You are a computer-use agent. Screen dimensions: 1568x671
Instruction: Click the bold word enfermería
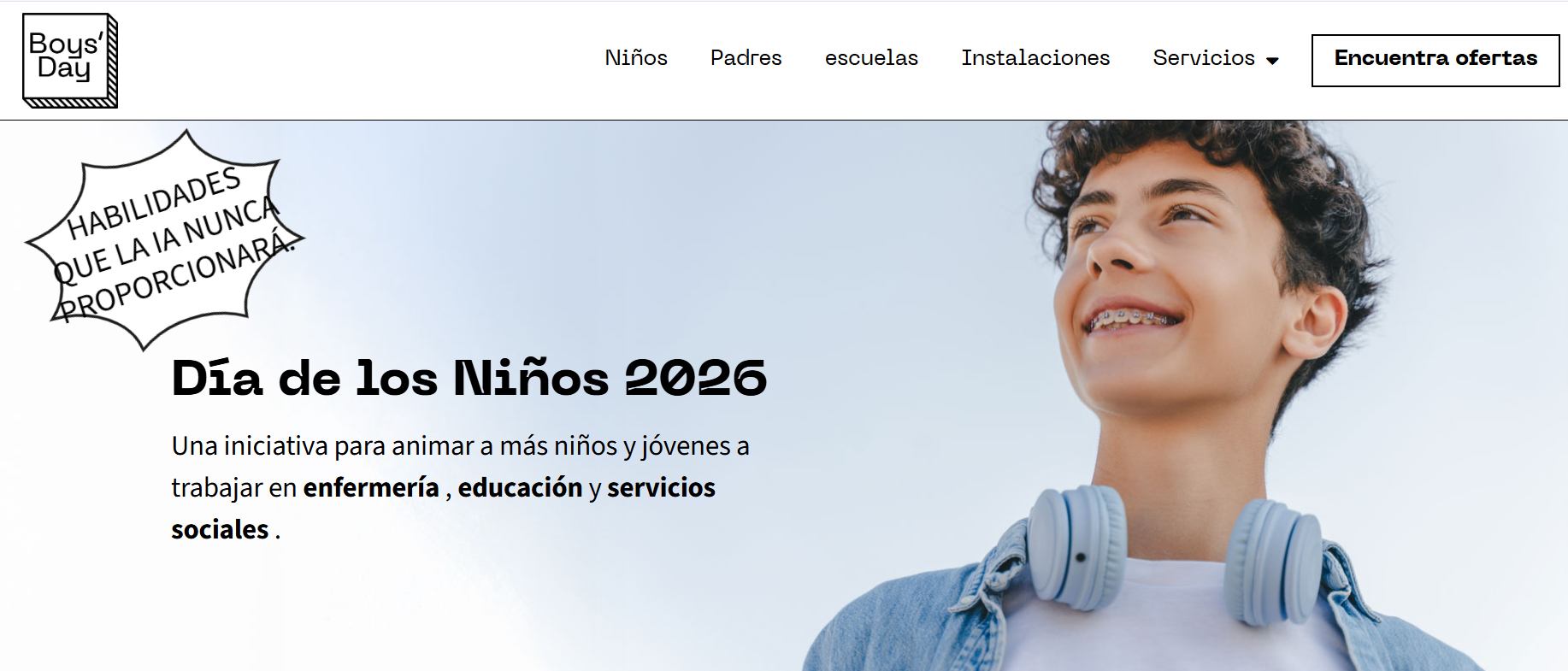(x=371, y=487)
